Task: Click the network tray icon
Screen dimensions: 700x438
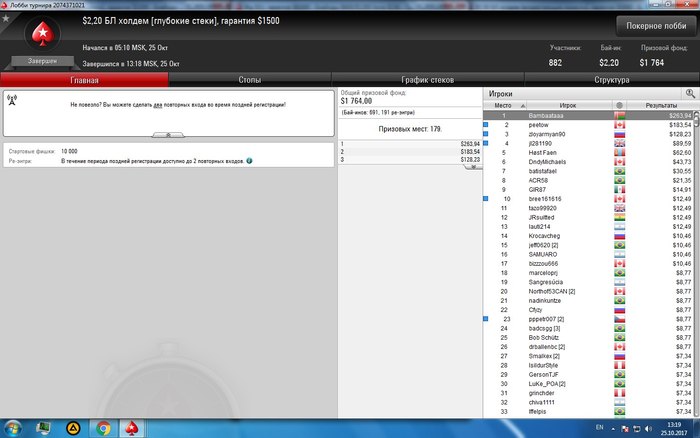Action: (637, 429)
